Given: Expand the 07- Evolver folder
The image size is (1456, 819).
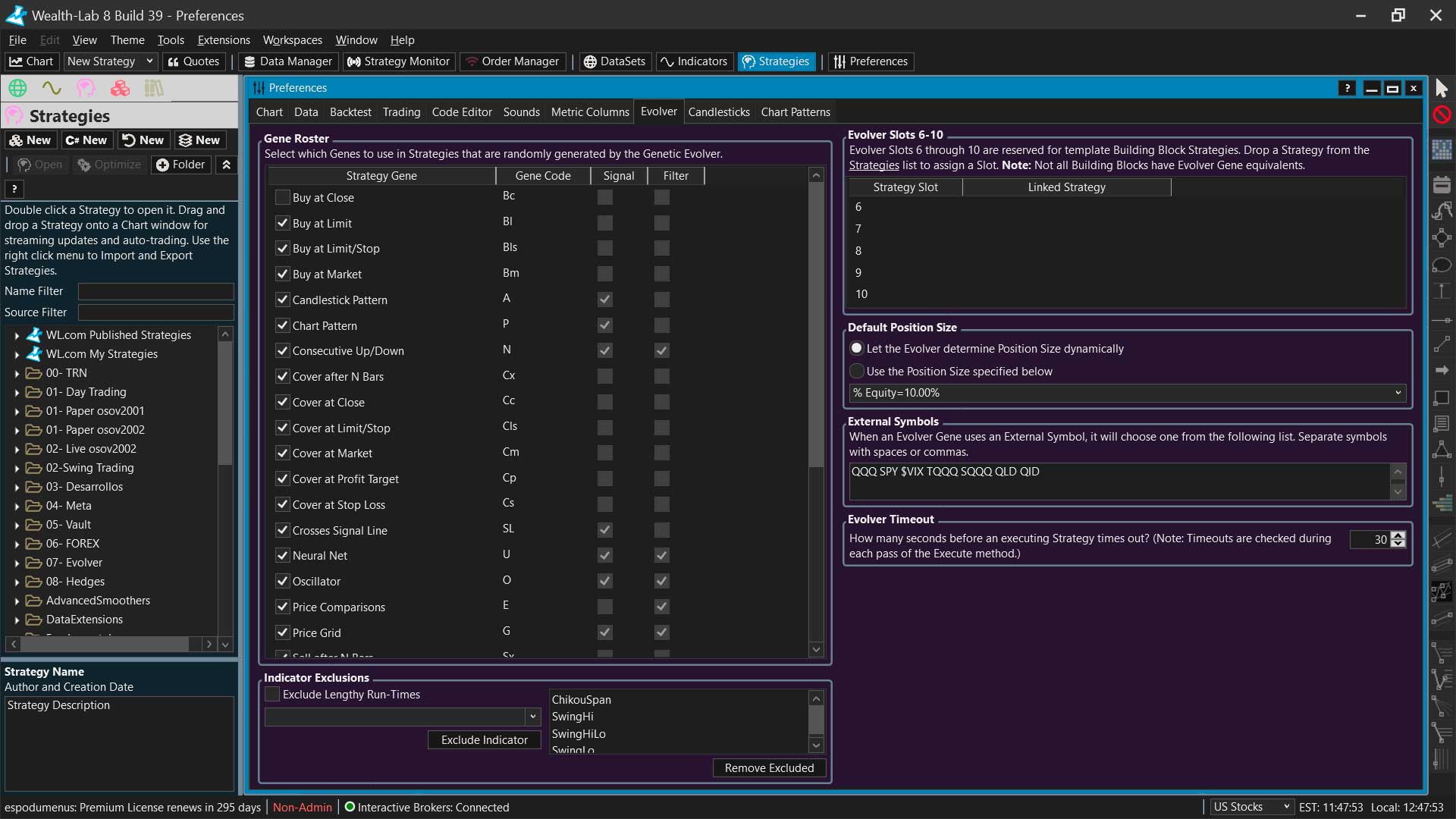Looking at the screenshot, I should click(17, 563).
